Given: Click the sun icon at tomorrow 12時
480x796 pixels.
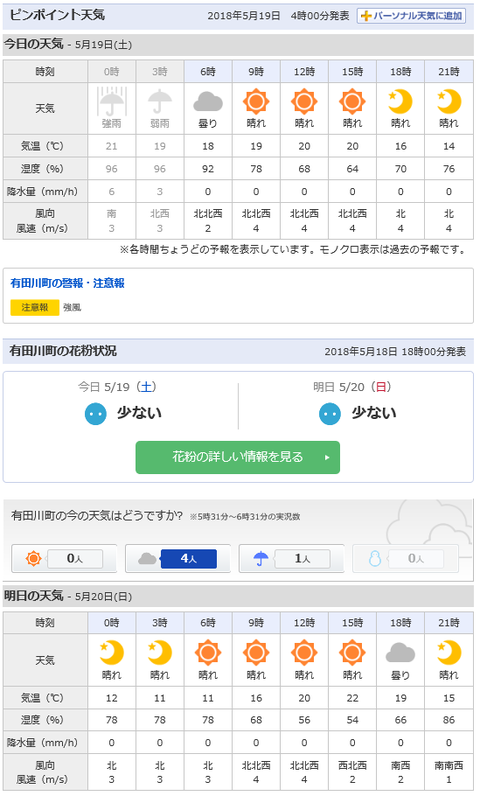Looking at the screenshot, I should click(304, 653).
